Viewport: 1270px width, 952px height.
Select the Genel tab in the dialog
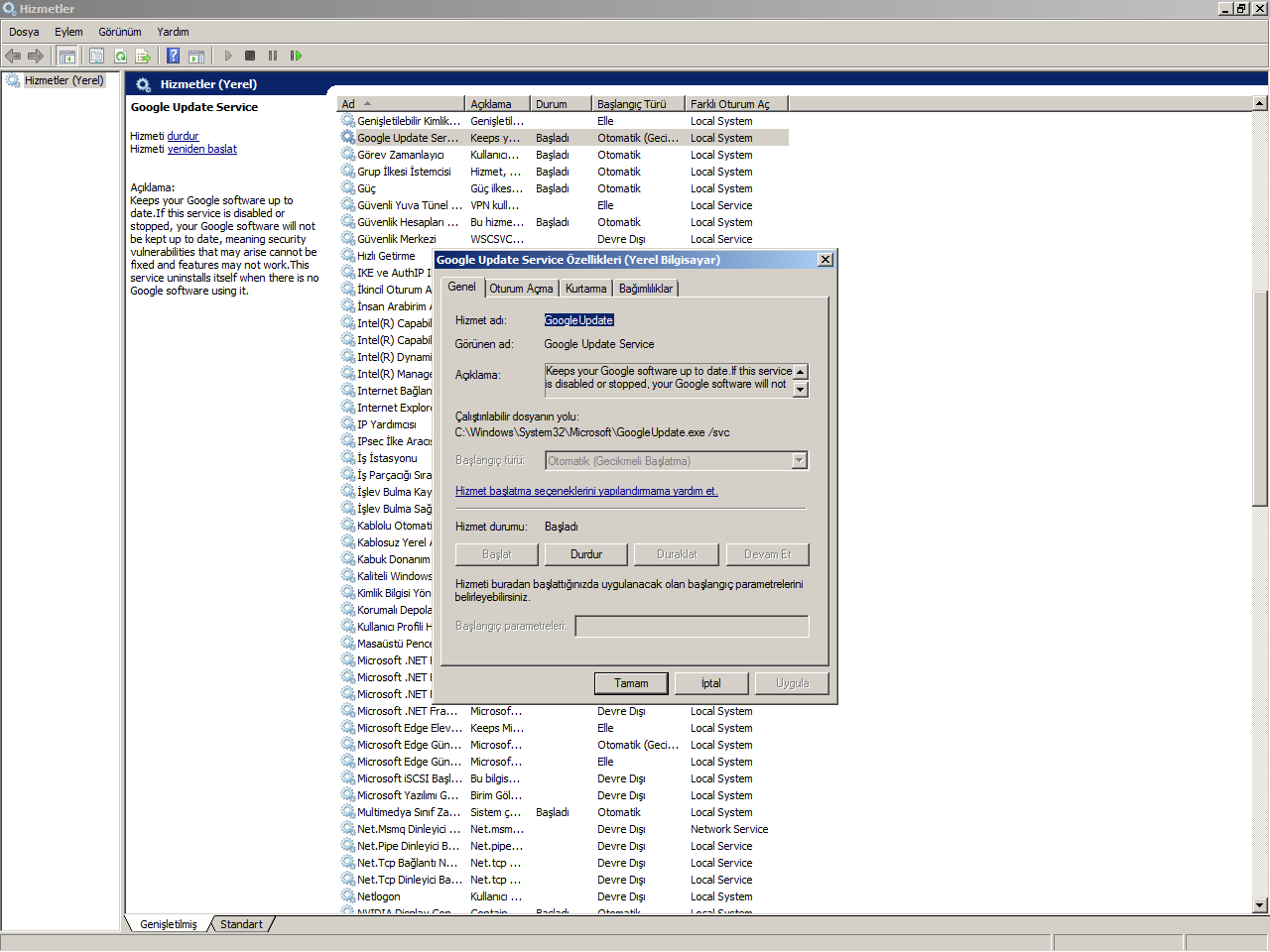pyautogui.click(x=461, y=287)
